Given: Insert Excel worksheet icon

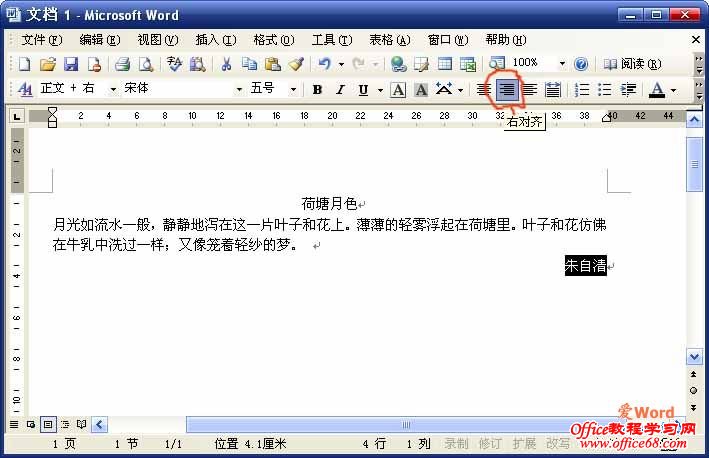Looking at the screenshot, I should 468,64.
